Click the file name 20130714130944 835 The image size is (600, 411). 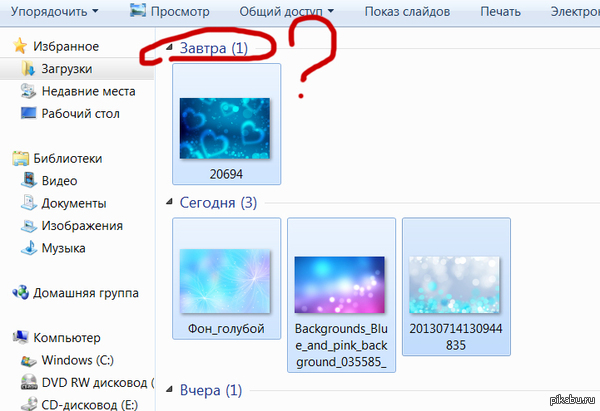pos(456,337)
